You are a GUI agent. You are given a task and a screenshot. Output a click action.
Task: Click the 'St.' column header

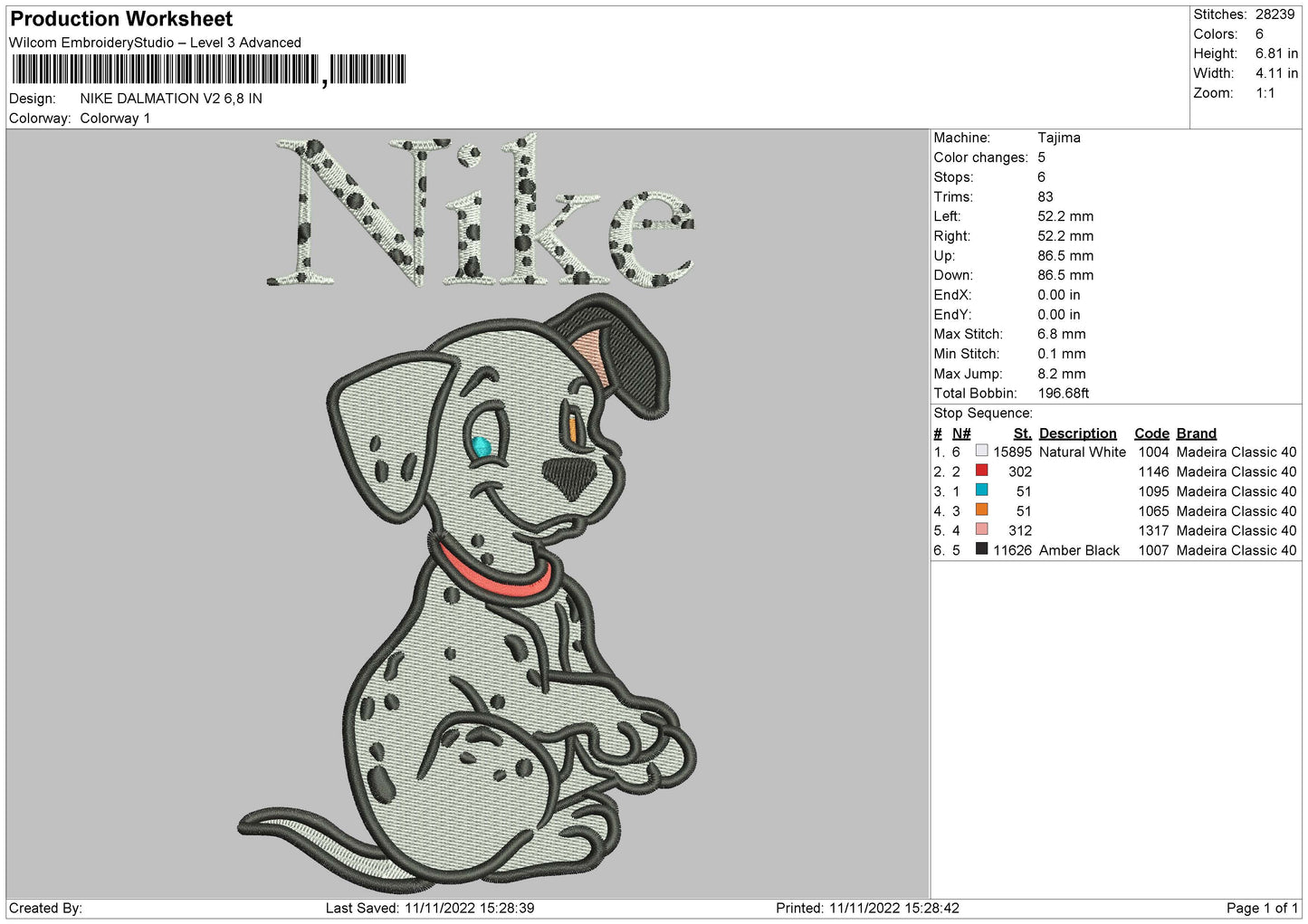click(x=1022, y=433)
